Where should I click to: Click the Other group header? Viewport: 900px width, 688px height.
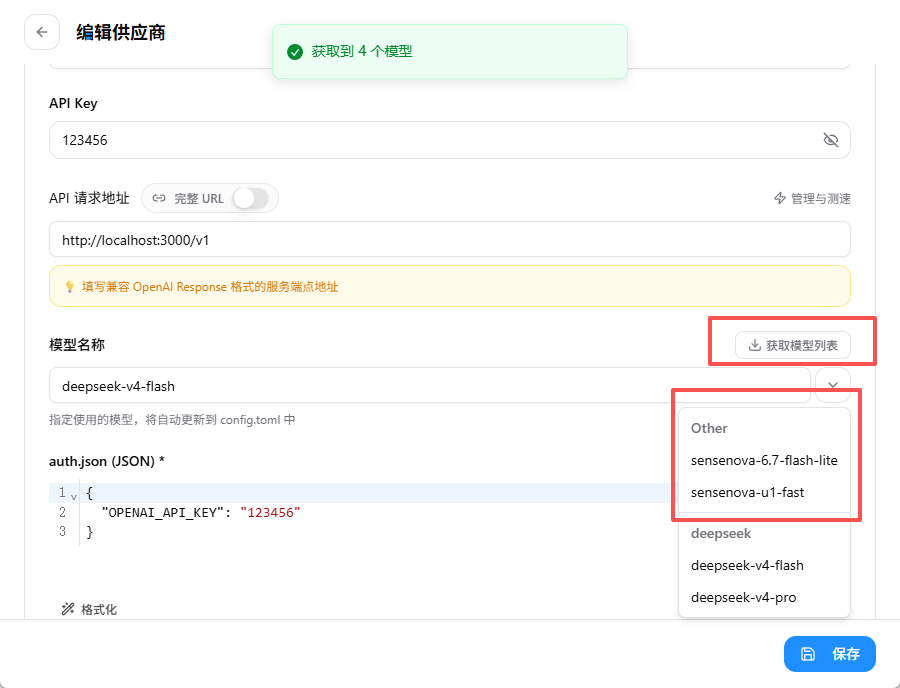point(709,428)
